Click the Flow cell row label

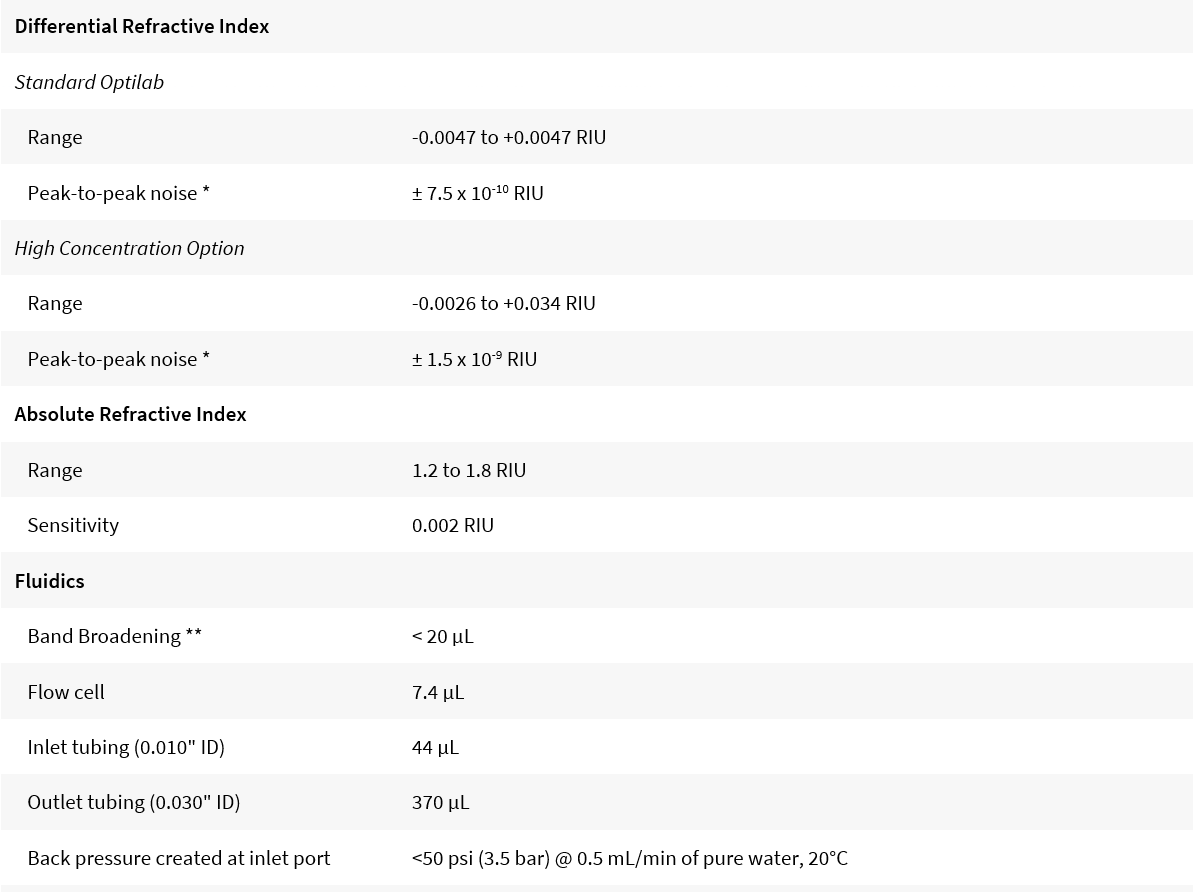pyautogui.click(x=66, y=692)
